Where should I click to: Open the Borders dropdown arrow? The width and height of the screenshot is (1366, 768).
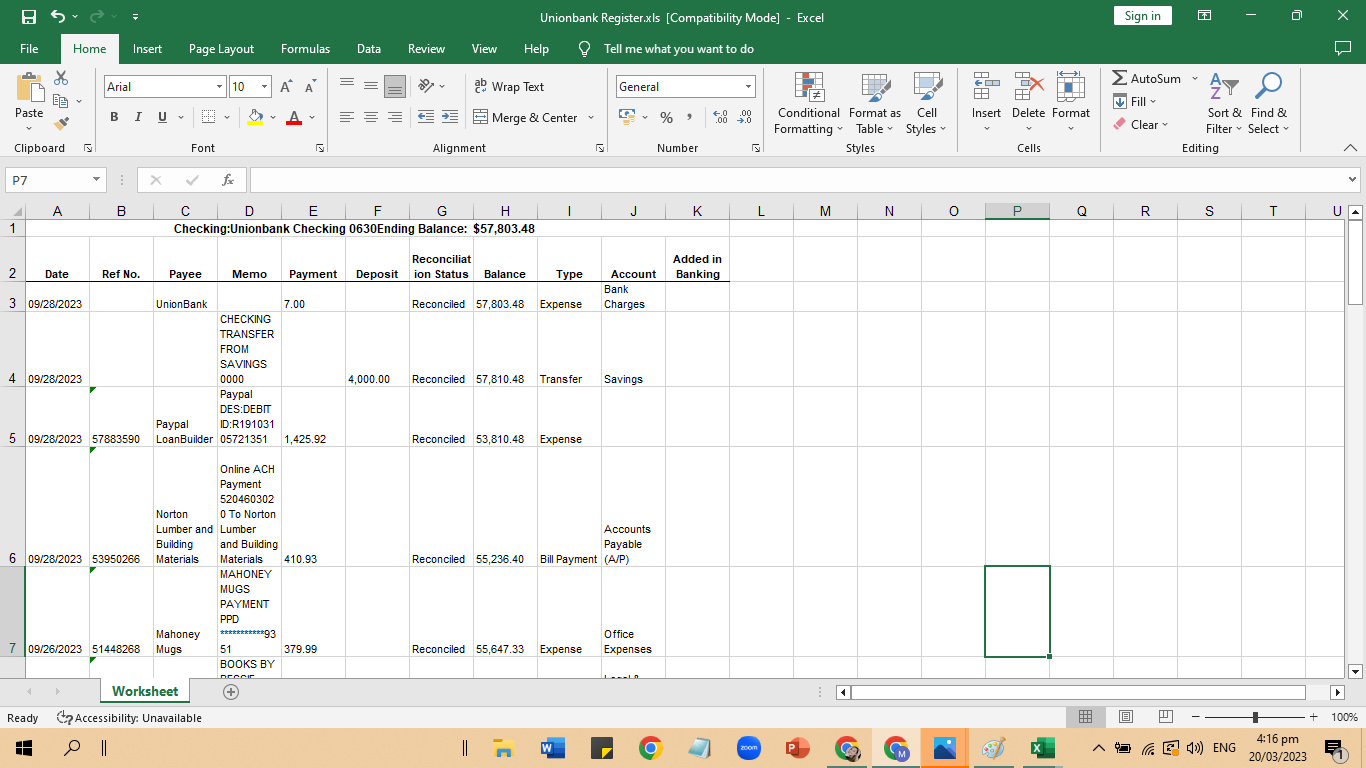[227, 117]
